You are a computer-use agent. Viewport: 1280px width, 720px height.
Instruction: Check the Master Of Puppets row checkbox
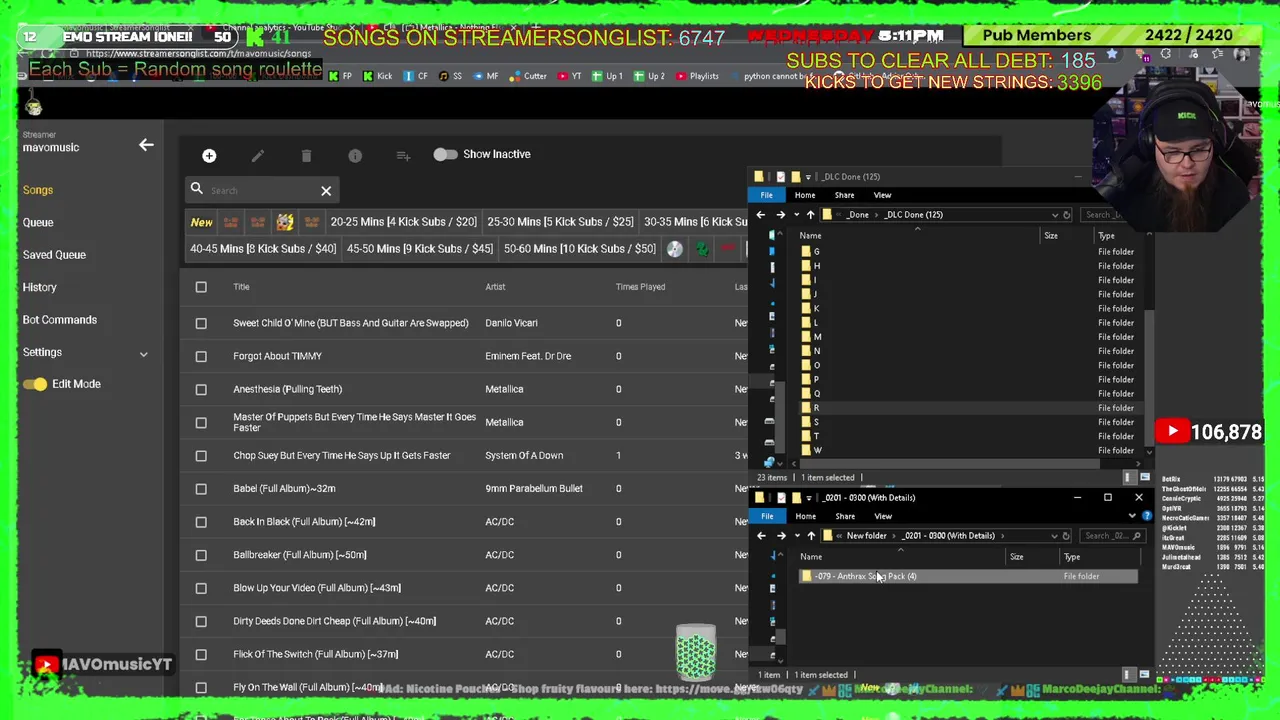pos(201,422)
